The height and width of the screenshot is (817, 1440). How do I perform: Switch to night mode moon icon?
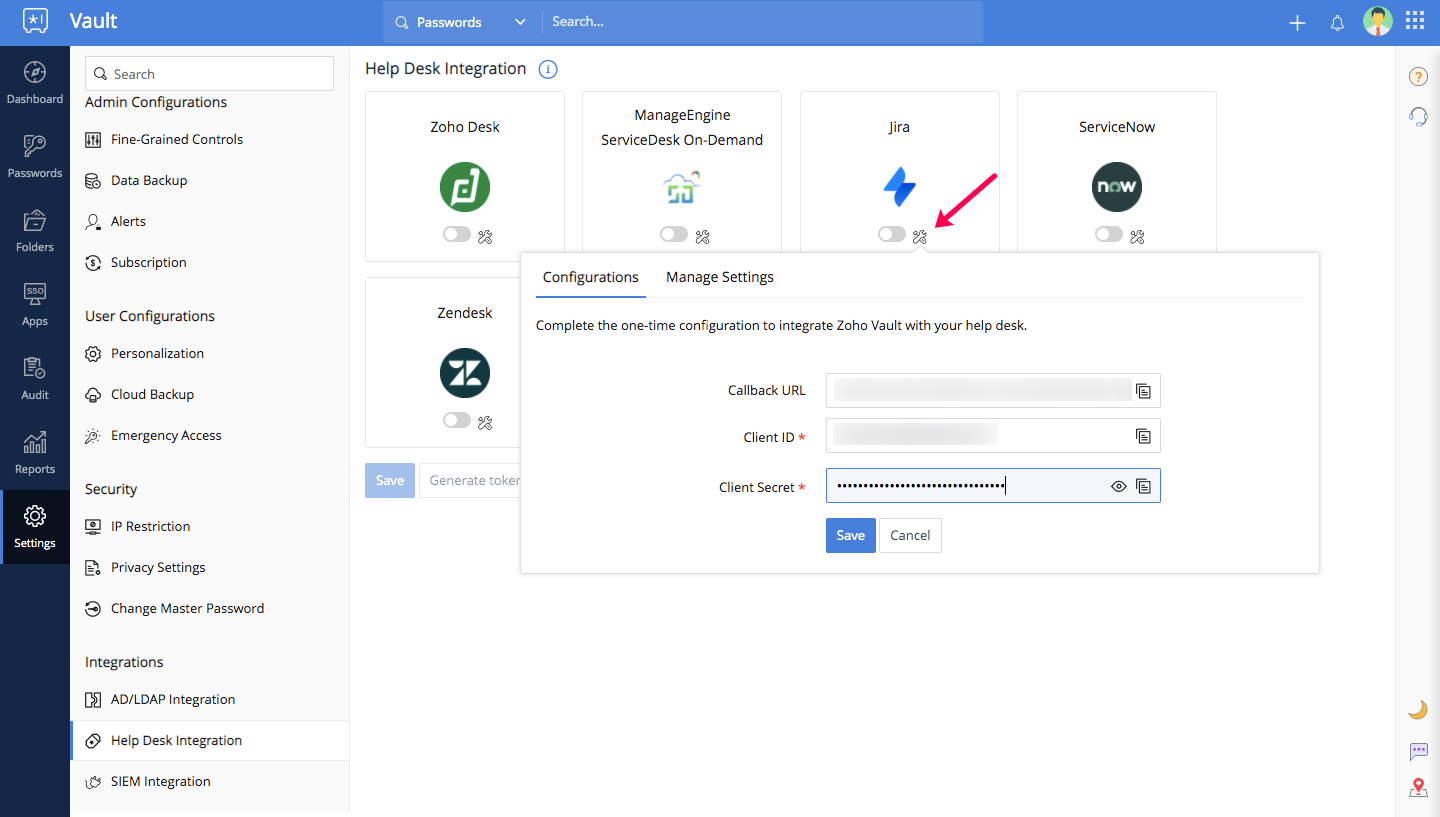coord(1417,709)
